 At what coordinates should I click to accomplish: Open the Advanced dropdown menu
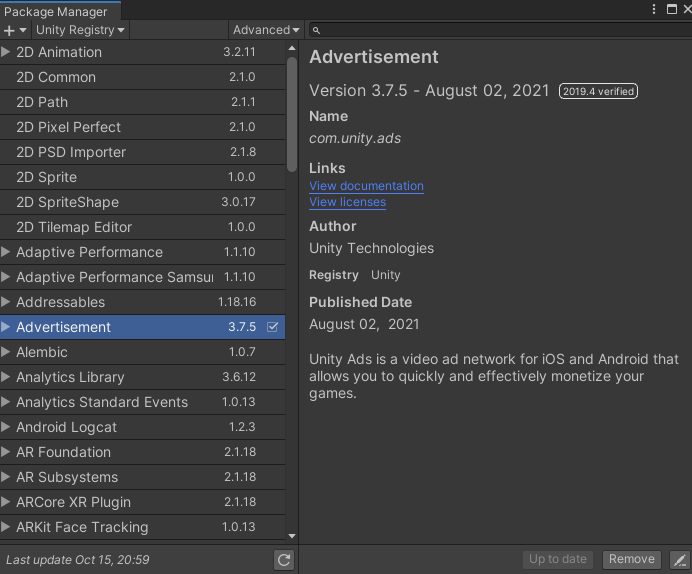(x=266, y=30)
